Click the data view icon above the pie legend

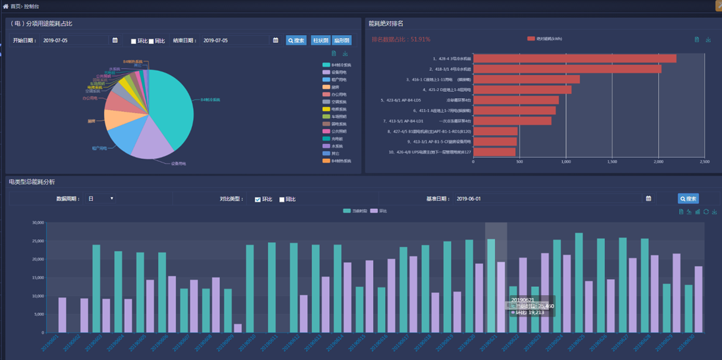point(333,54)
